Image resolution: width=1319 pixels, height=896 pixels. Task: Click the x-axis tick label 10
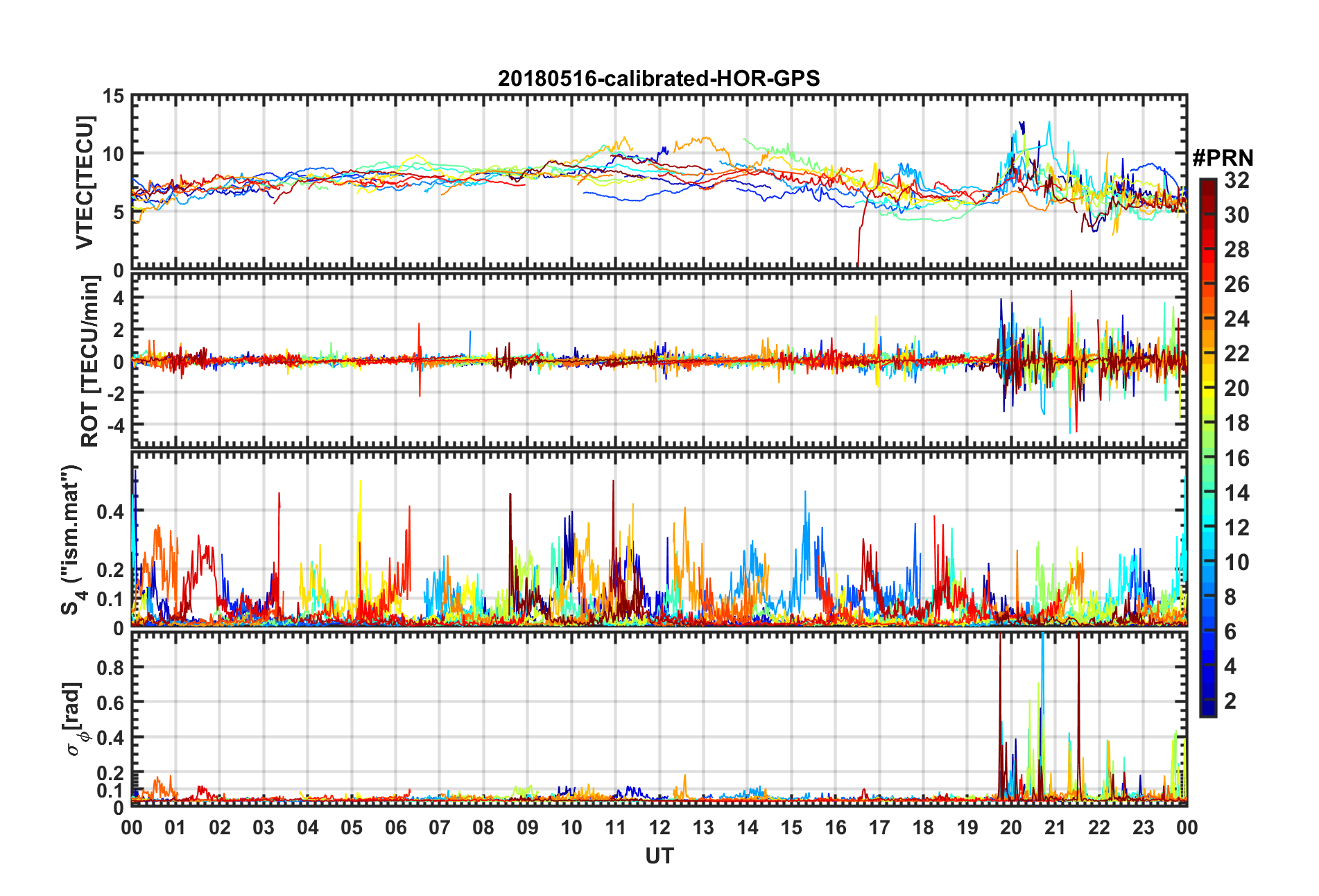pos(571,827)
